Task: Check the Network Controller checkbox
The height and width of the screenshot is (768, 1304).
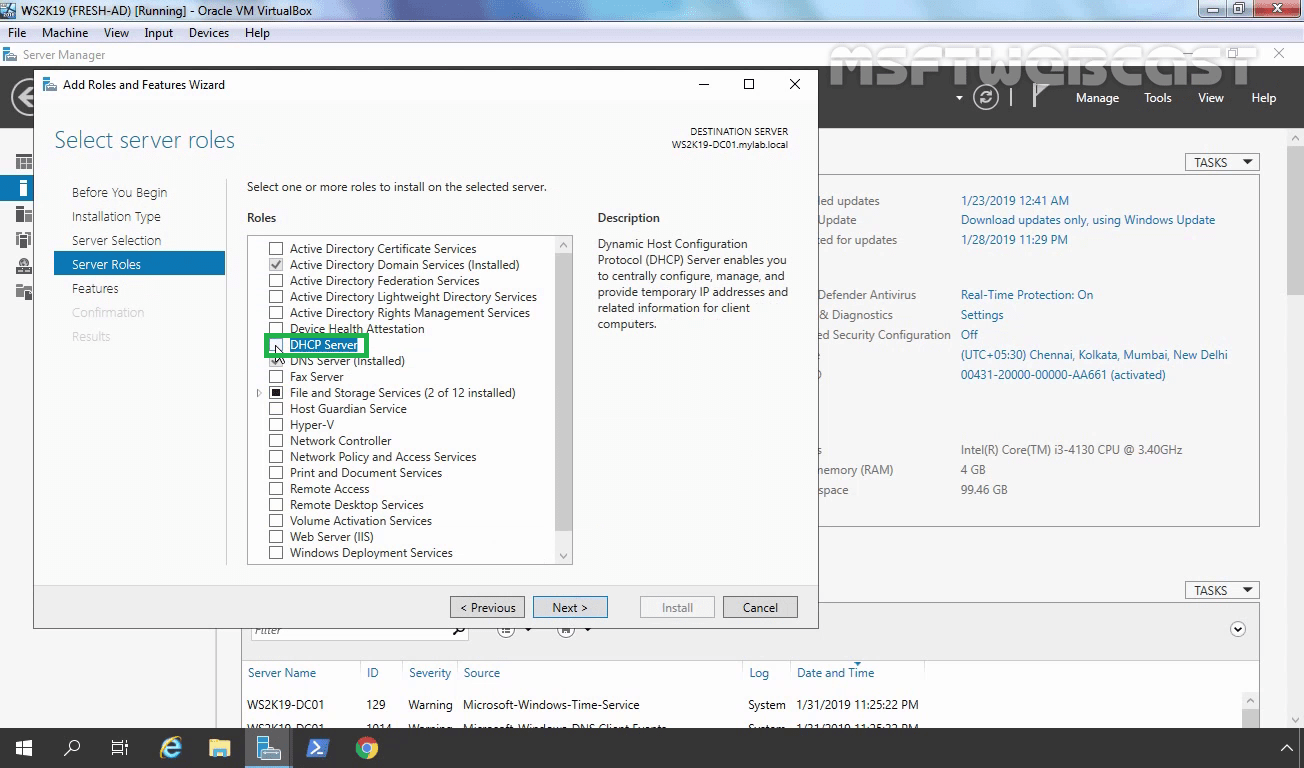Action: pyautogui.click(x=276, y=441)
